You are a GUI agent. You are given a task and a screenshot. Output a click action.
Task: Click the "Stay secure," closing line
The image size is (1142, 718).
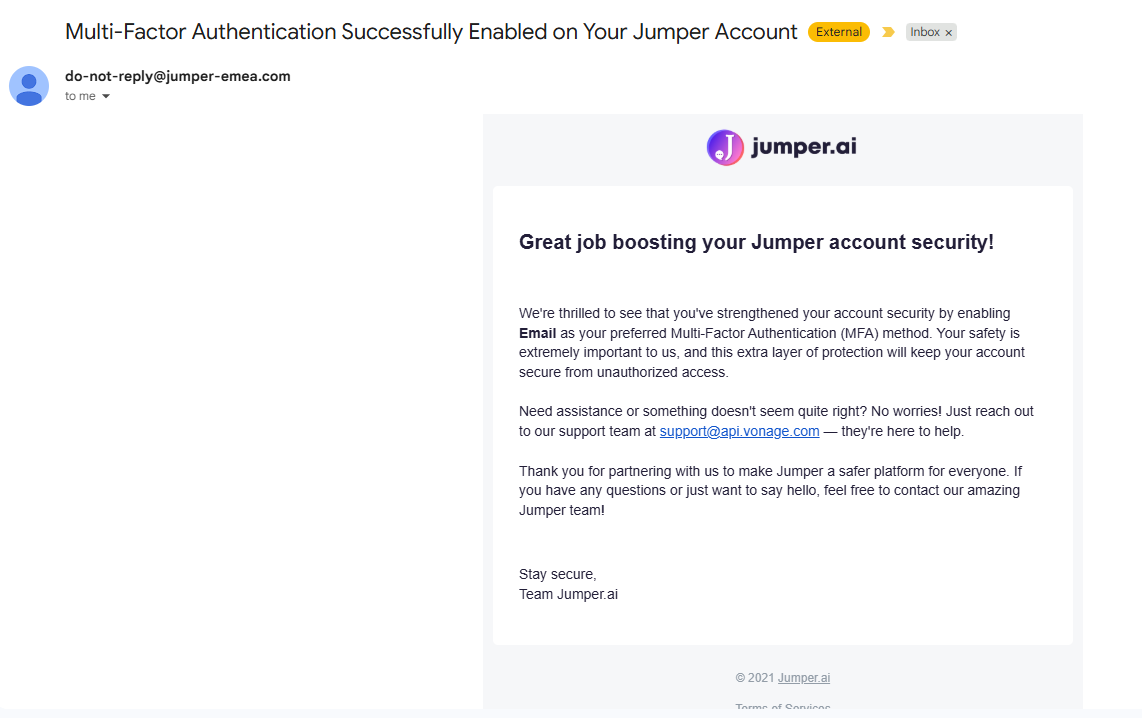[x=557, y=575]
